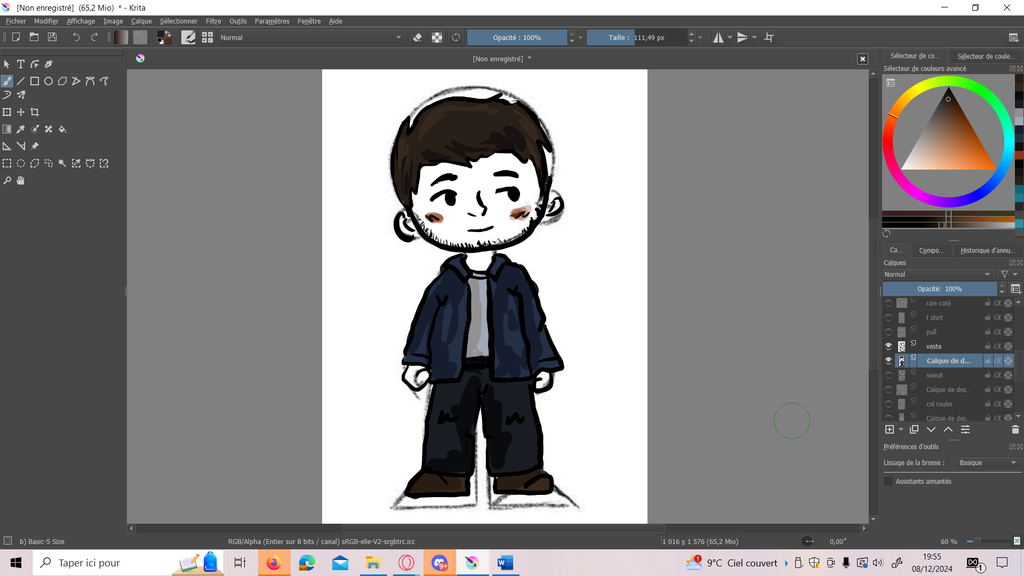Image resolution: width=1024 pixels, height=576 pixels.
Task: Open the layer blending mode dropdown
Action: (x=936, y=274)
